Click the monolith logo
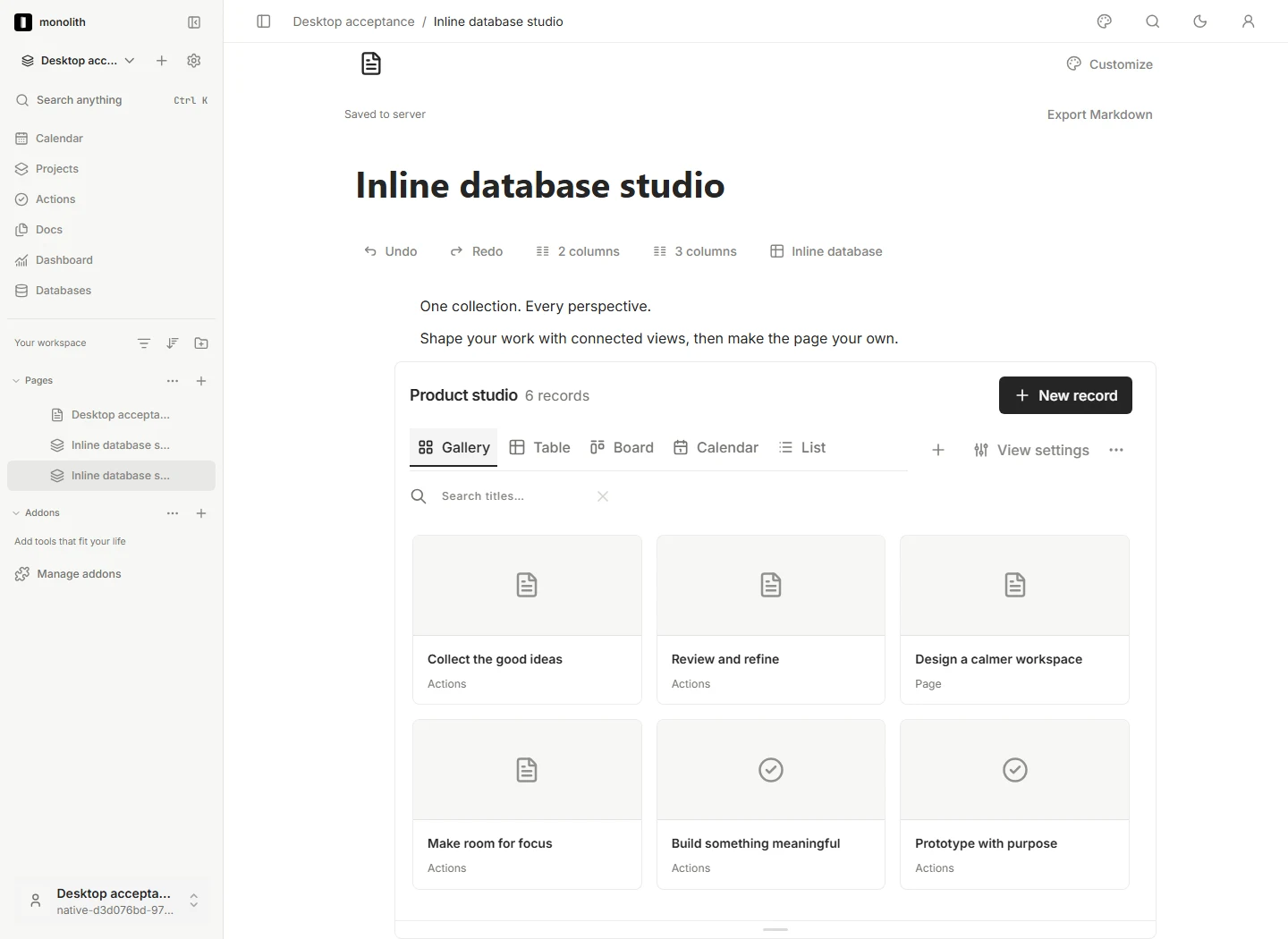This screenshot has width=1288, height=939. [x=23, y=22]
